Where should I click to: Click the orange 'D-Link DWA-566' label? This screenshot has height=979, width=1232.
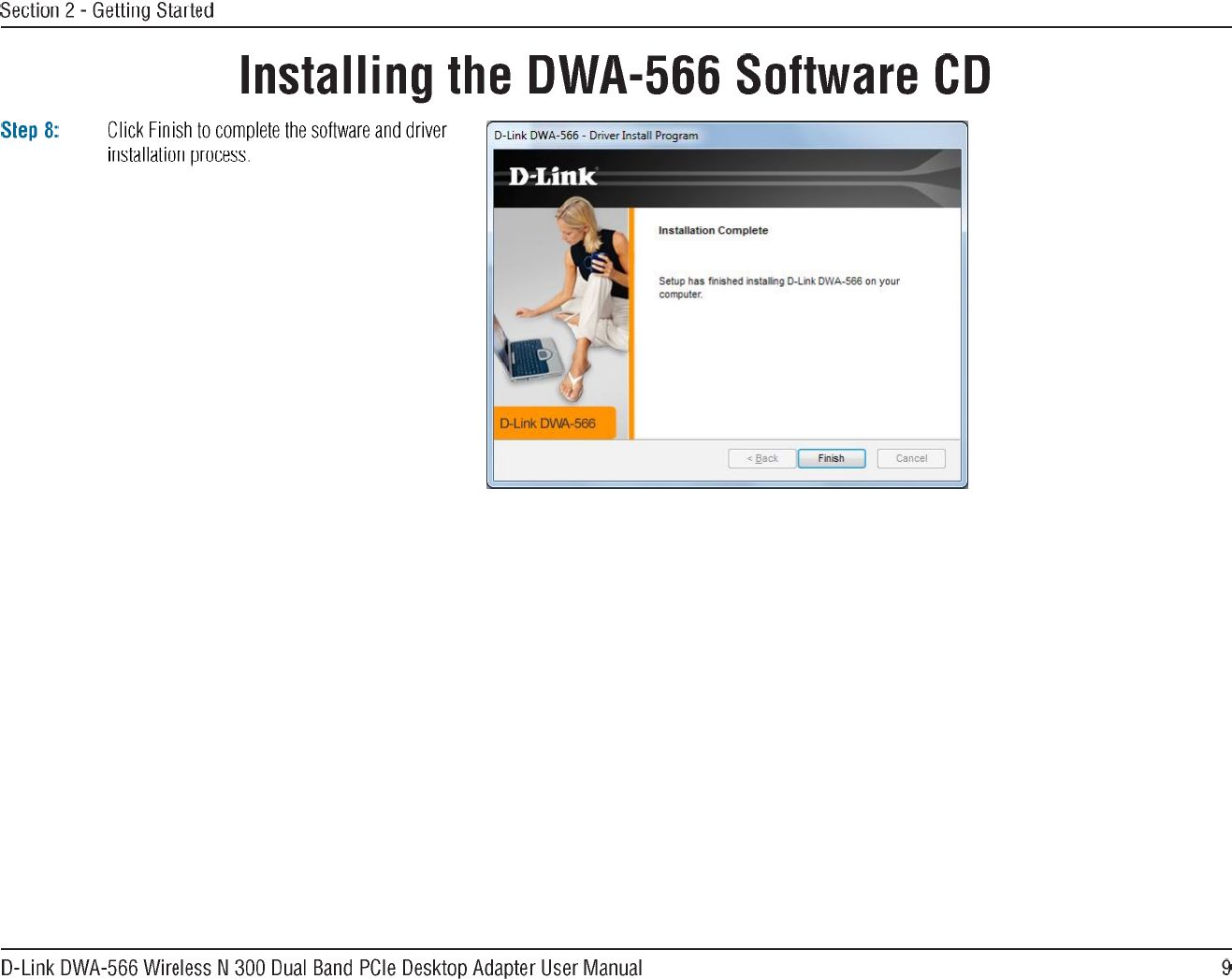tap(554, 424)
